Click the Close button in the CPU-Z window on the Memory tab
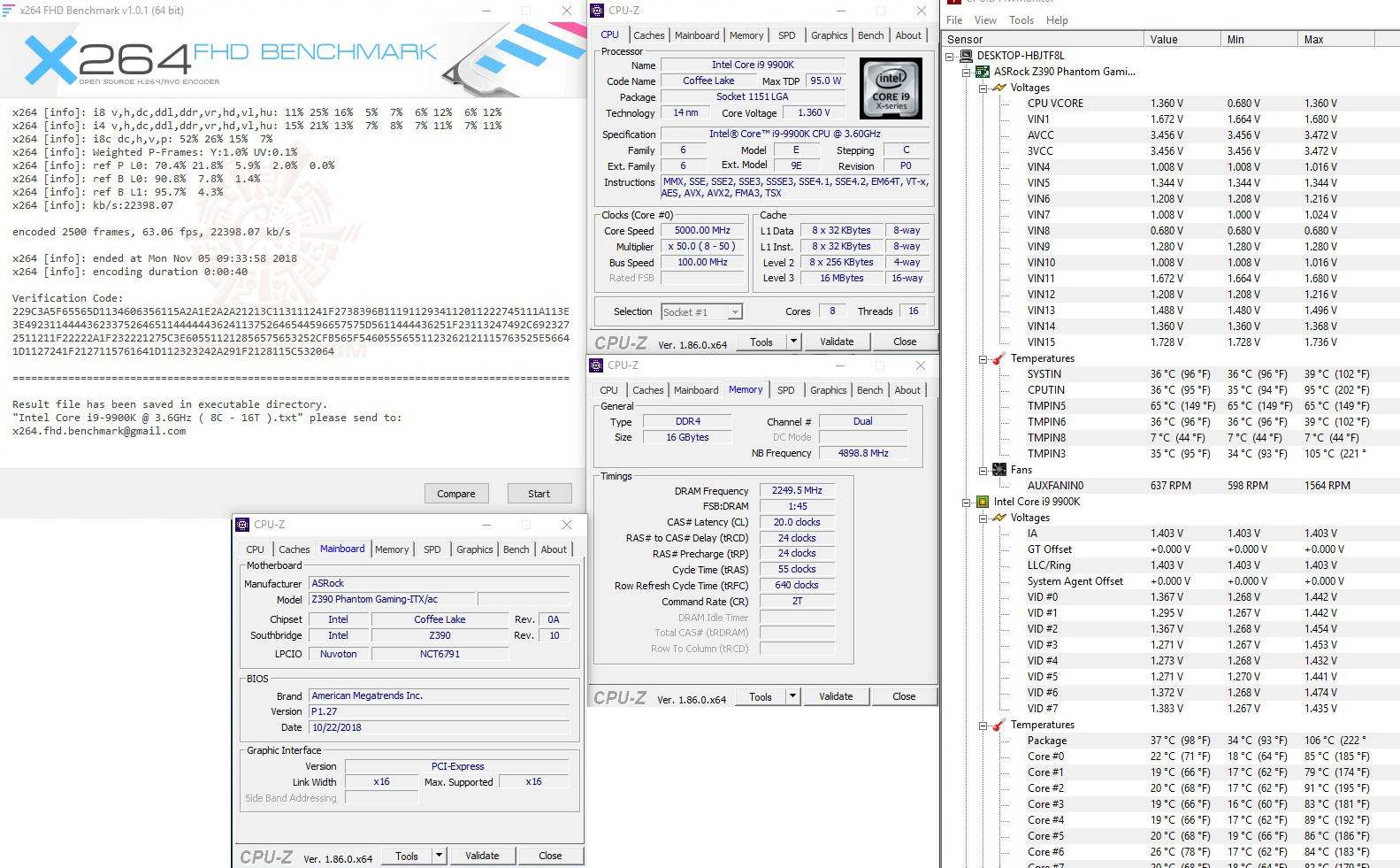Screen dimensions: 1400x868 pyautogui.click(x=904, y=696)
